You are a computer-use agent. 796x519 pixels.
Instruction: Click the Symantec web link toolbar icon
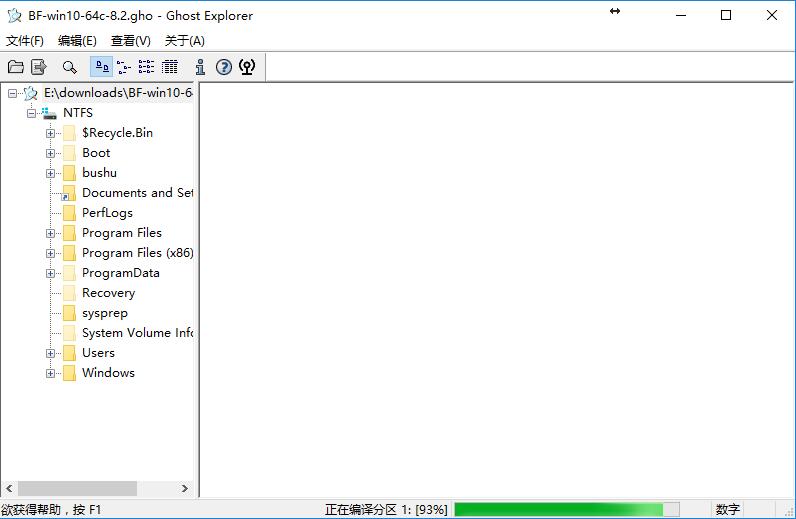pos(247,67)
